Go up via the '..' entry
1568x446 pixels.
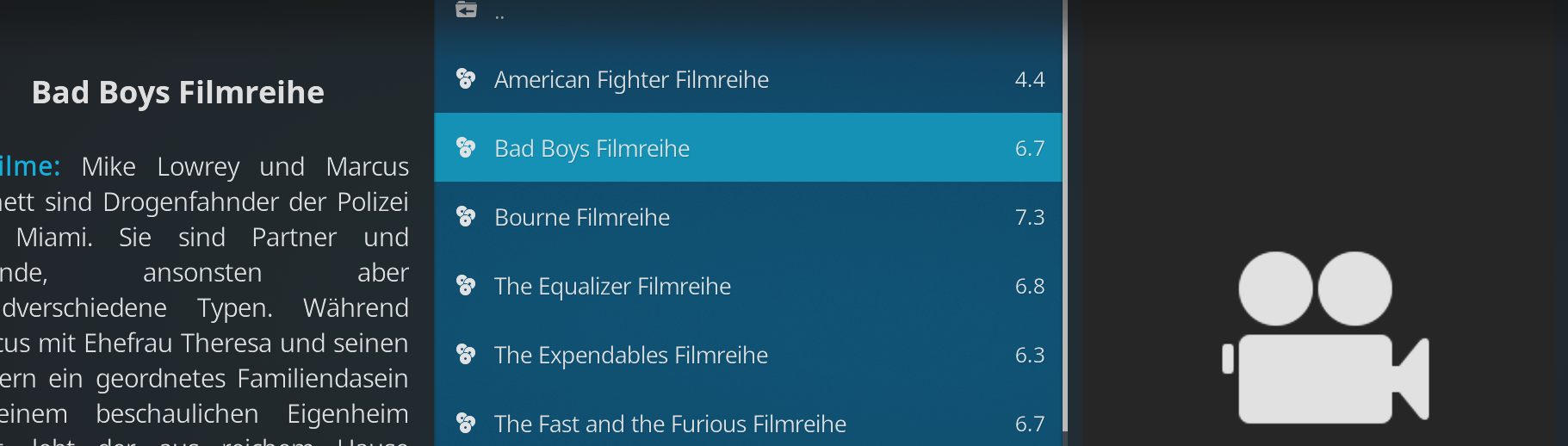click(x=748, y=14)
